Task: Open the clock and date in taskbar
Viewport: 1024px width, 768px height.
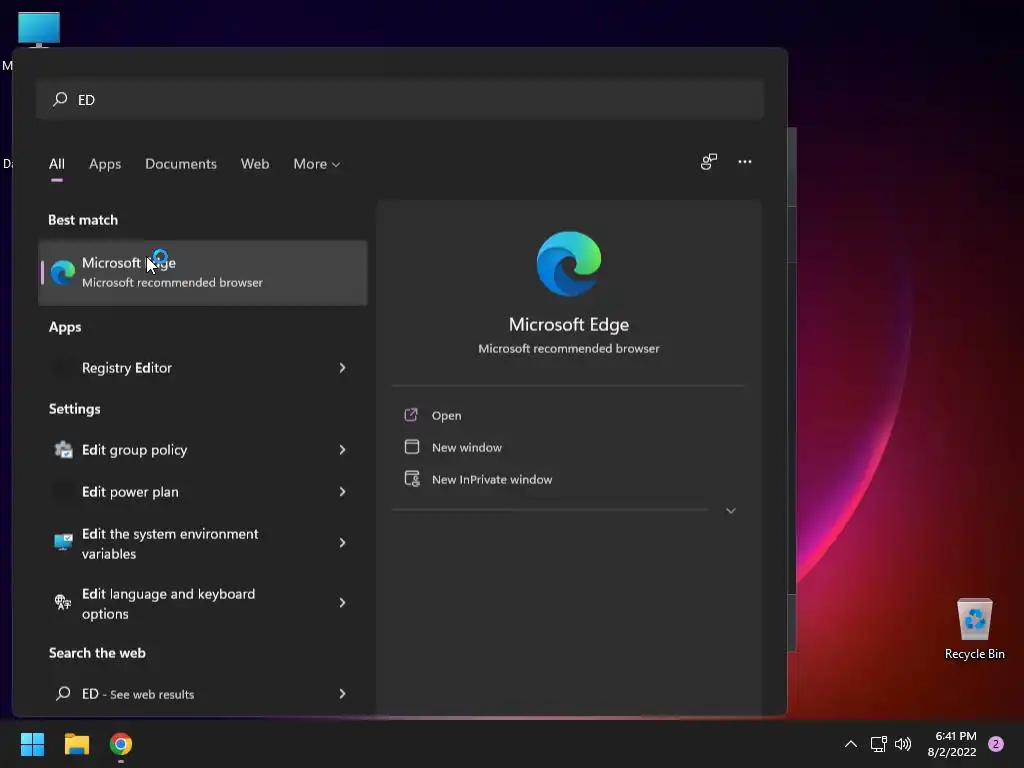Action: 952,744
